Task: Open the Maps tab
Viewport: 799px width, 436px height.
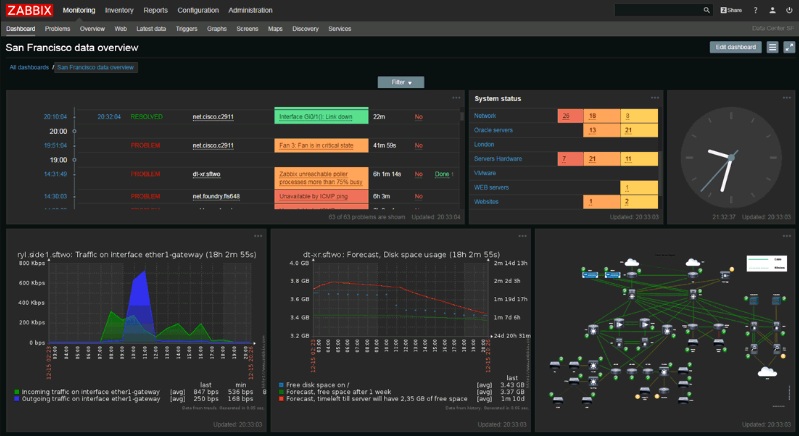Action: (275, 29)
